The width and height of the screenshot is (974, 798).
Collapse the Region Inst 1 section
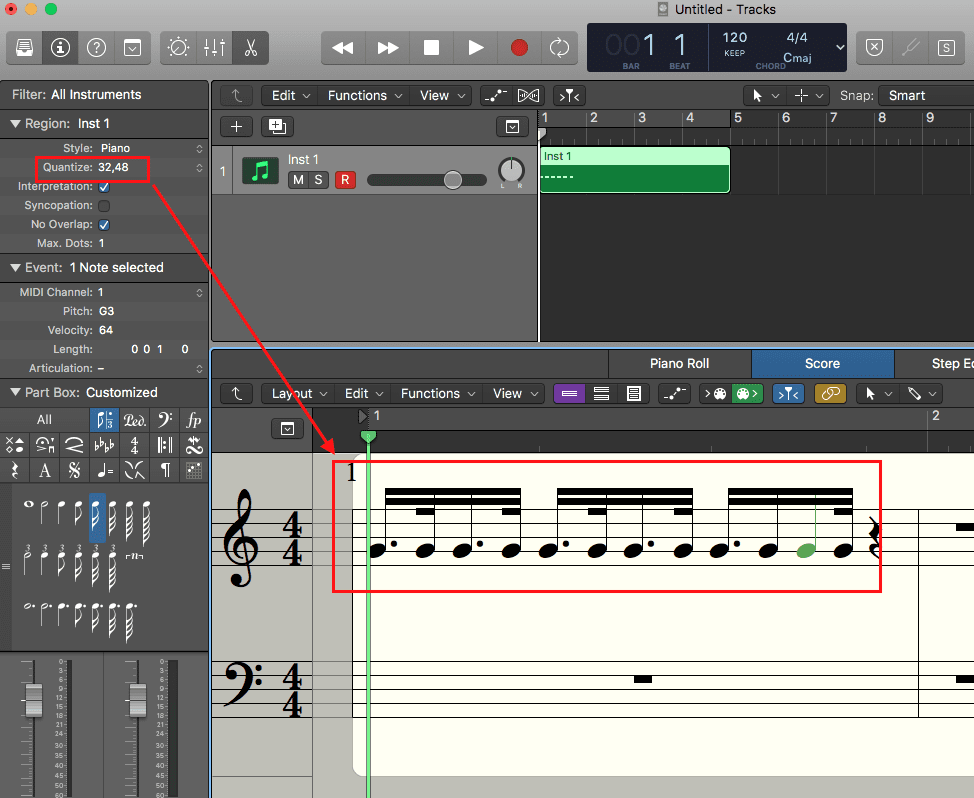click(x=16, y=124)
